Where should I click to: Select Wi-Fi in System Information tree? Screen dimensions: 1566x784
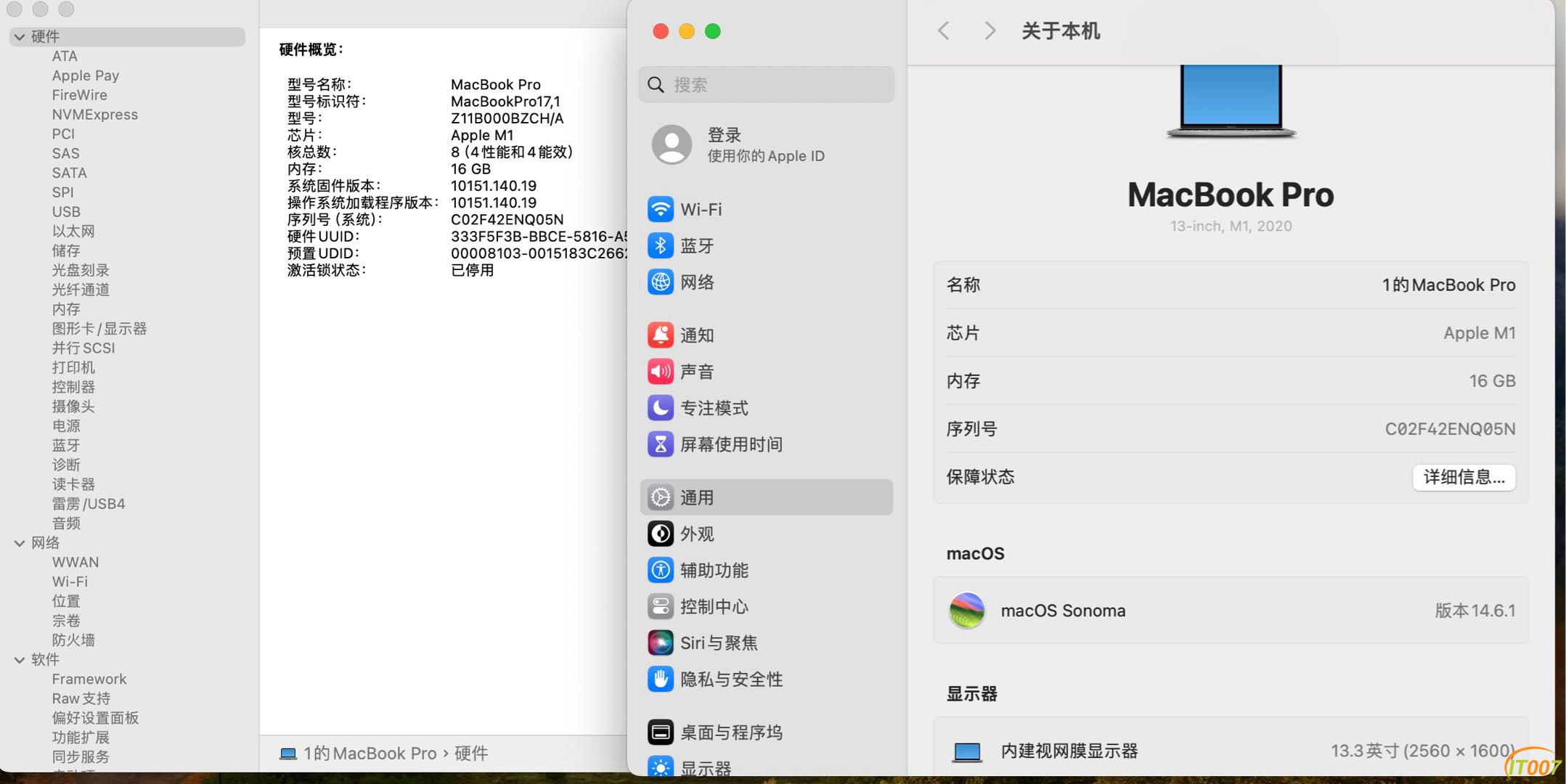[x=70, y=582]
